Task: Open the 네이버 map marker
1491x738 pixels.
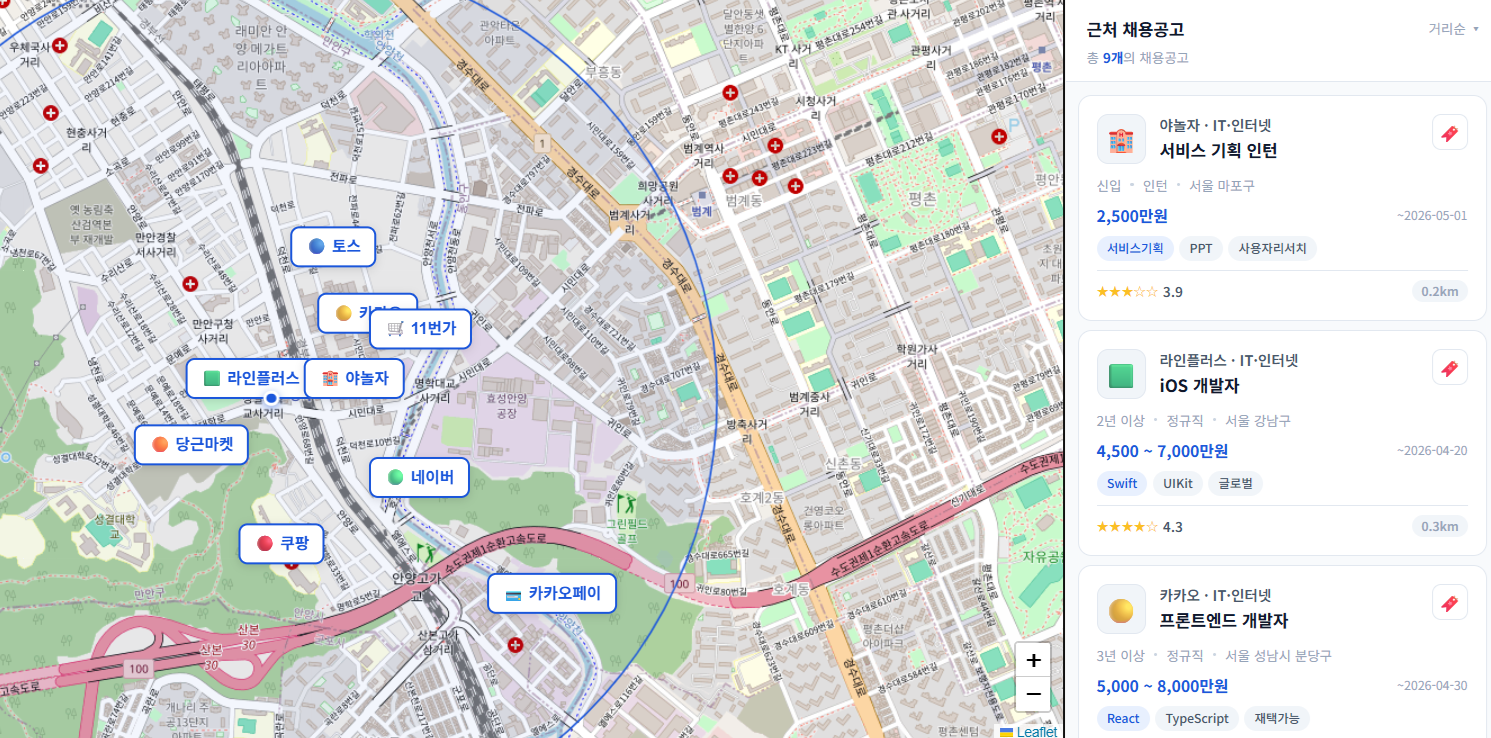Action: point(419,477)
